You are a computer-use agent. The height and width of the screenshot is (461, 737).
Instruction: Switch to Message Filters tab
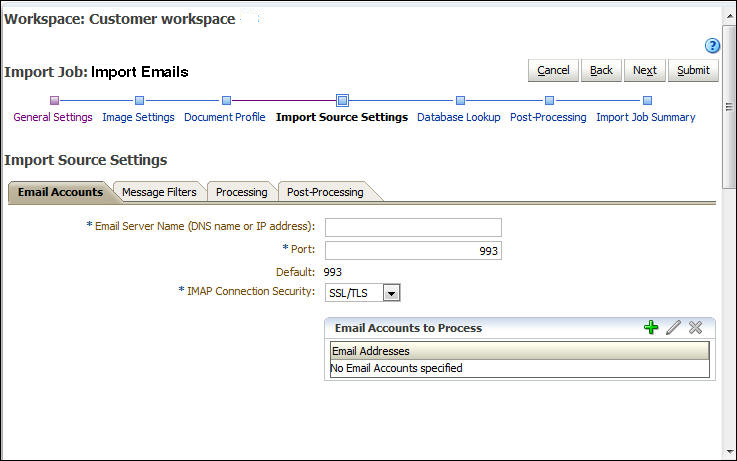coord(159,192)
